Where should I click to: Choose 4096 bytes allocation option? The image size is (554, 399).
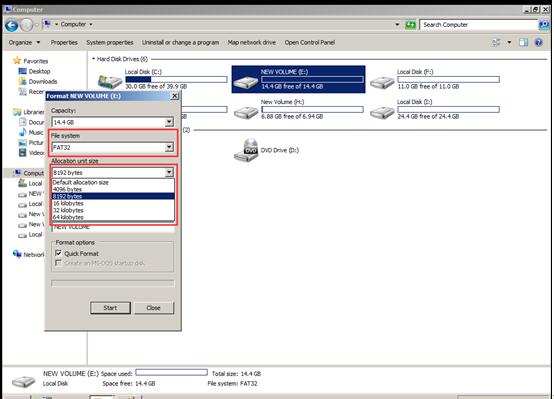113,189
